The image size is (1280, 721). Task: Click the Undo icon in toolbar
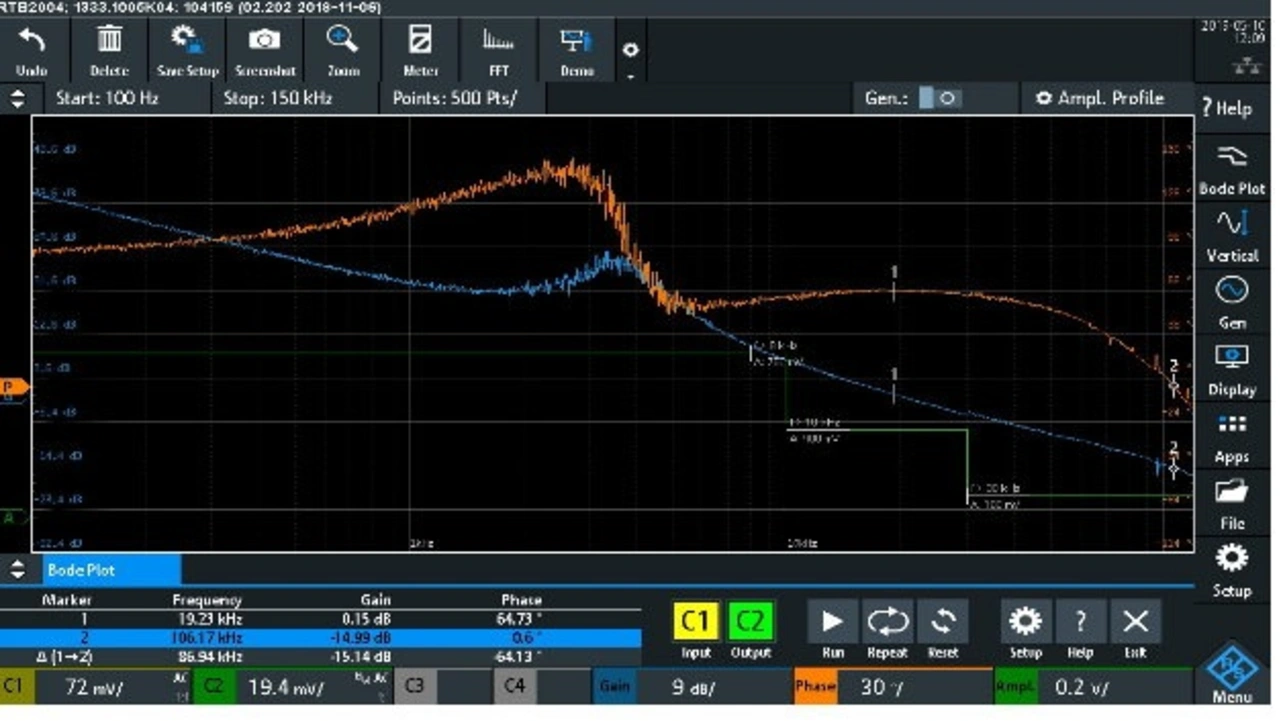(32, 50)
